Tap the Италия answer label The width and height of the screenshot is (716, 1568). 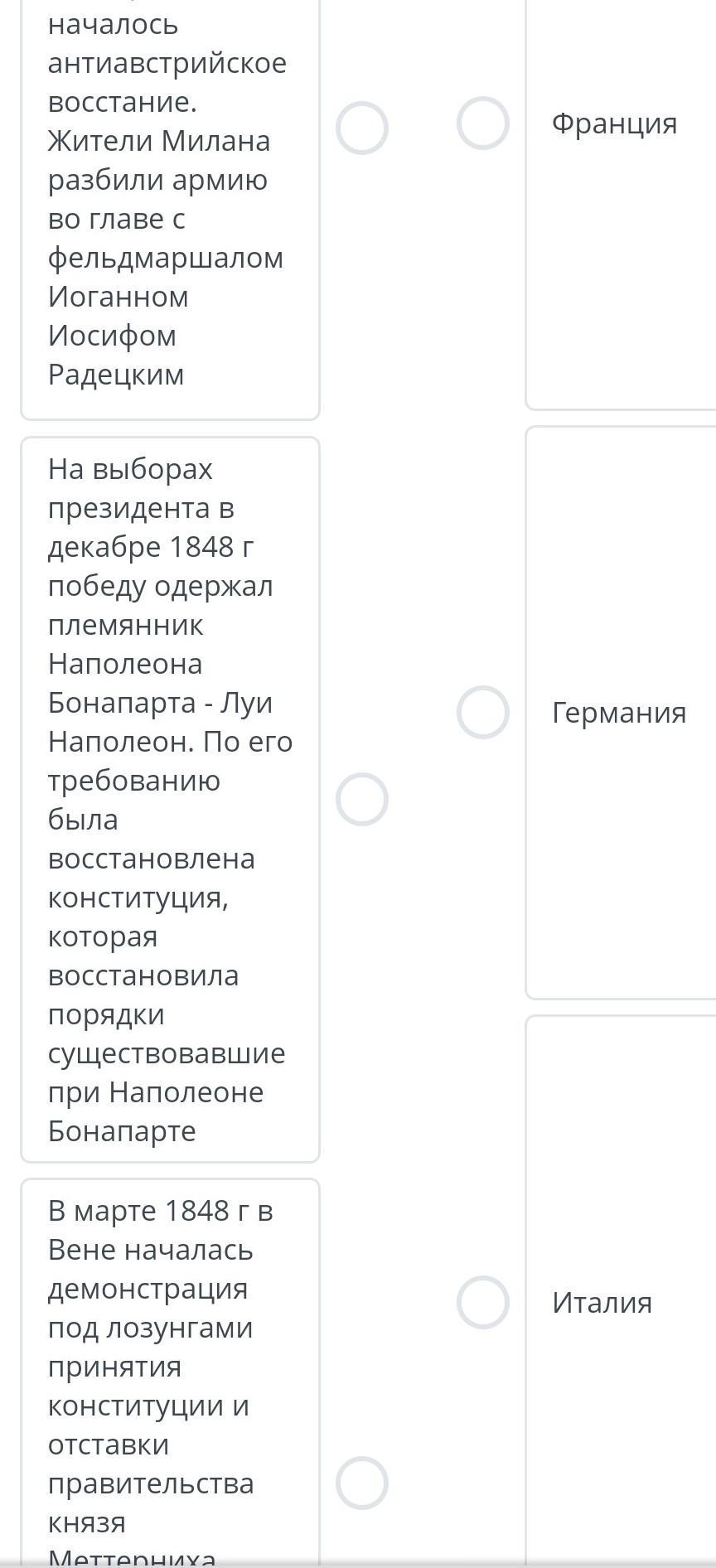pos(602,1302)
